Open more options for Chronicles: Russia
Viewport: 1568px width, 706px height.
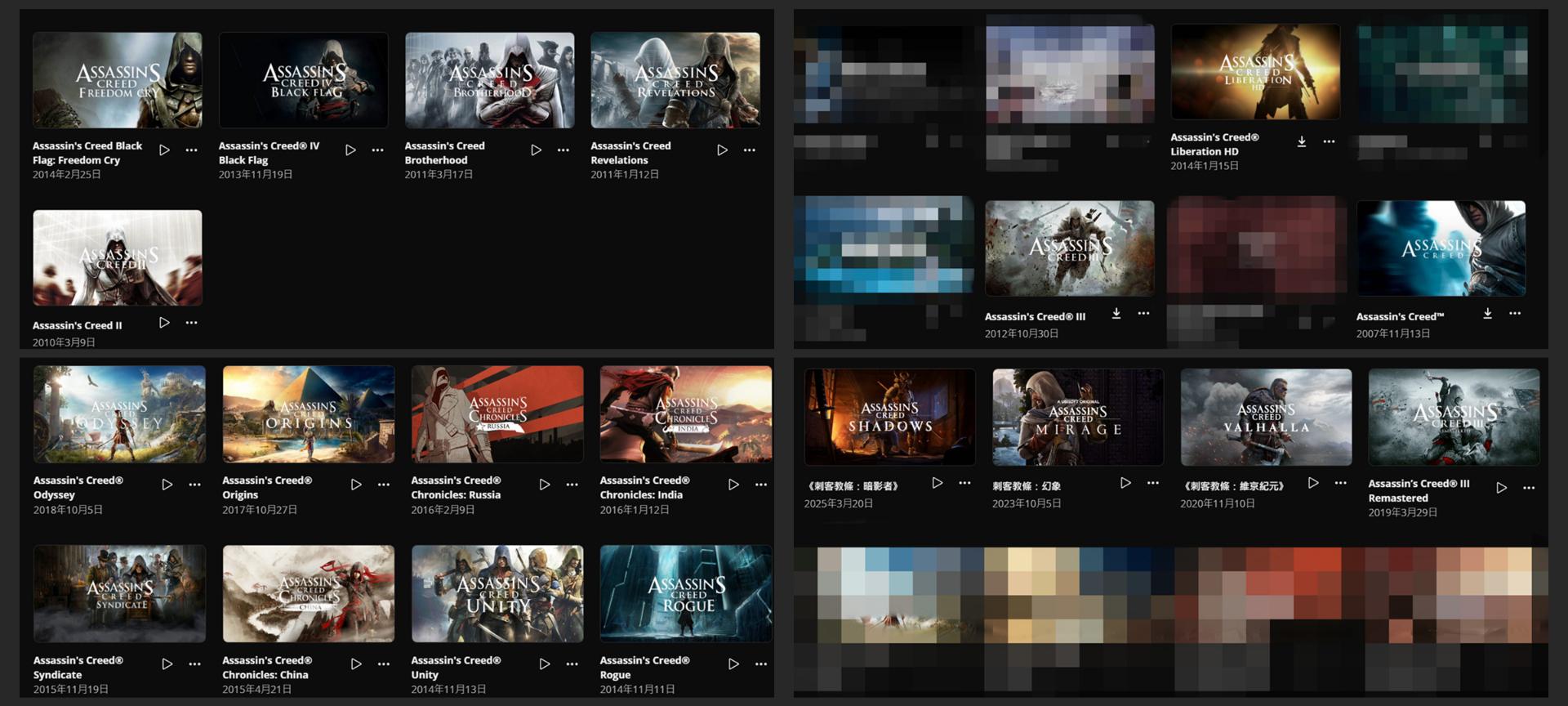[572, 485]
